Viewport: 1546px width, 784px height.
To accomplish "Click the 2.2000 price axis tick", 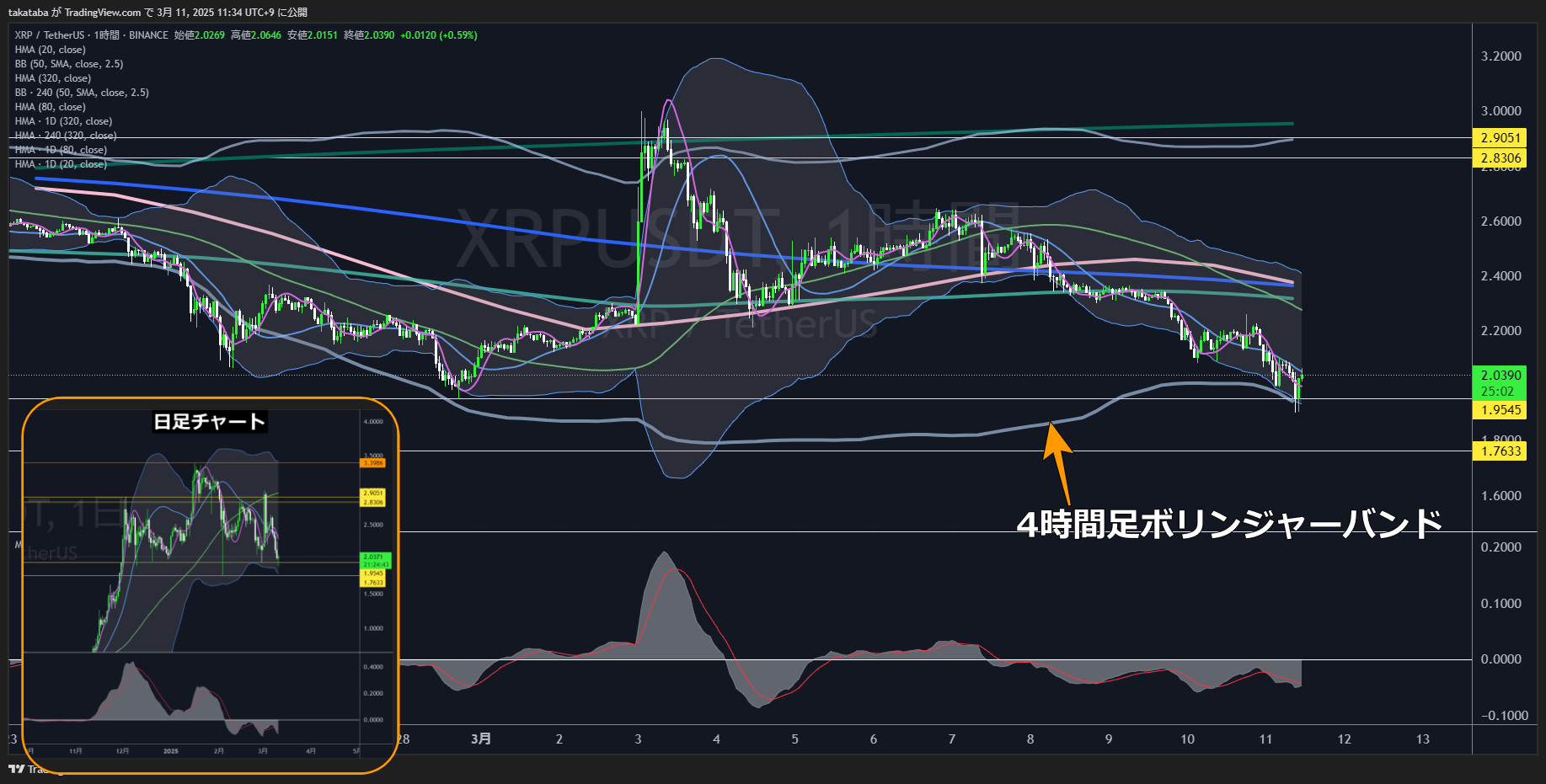I will (x=1501, y=331).
